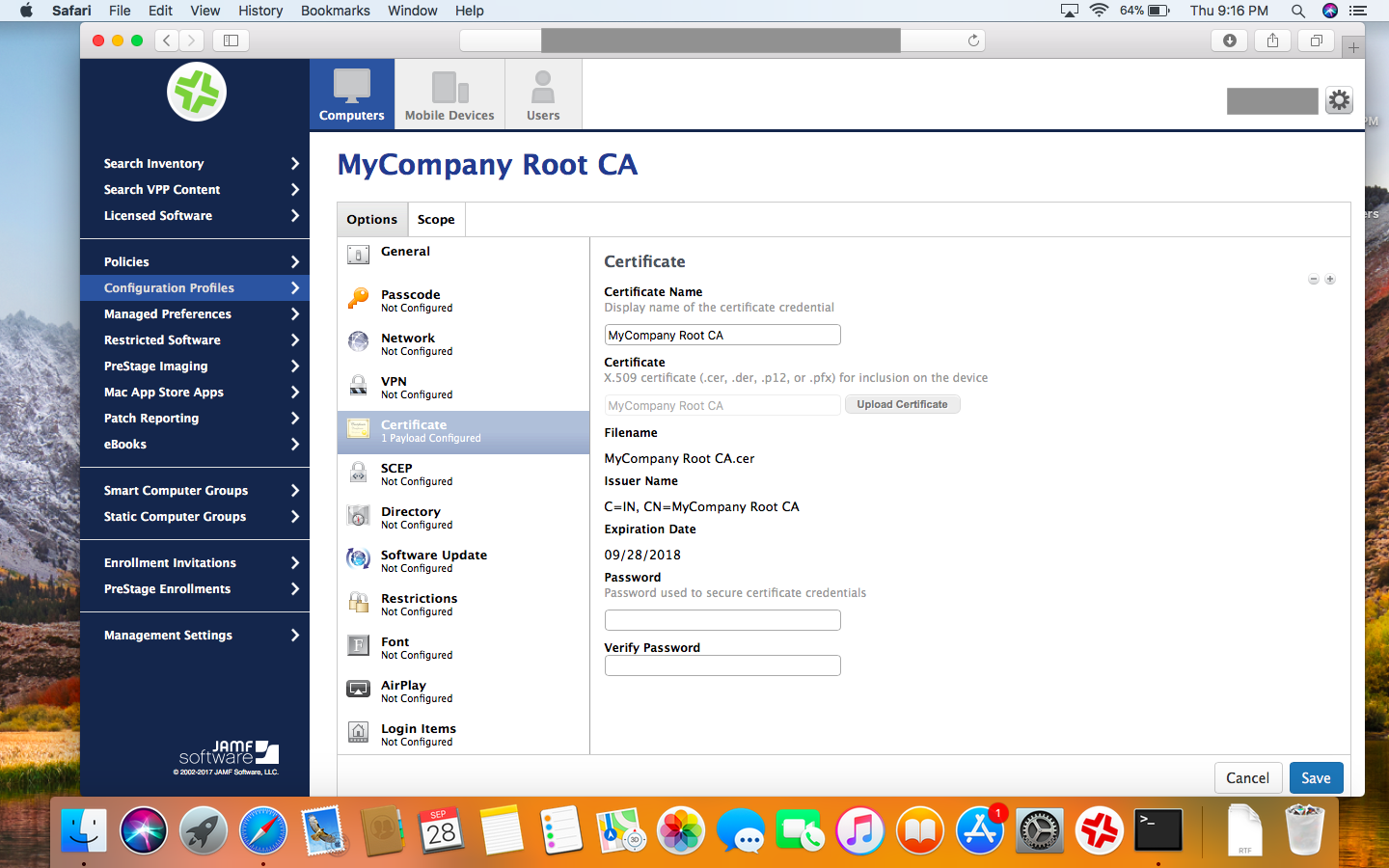Select the Directory payload icon
This screenshot has height=868, width=1389.
click(x=358, y=515)
